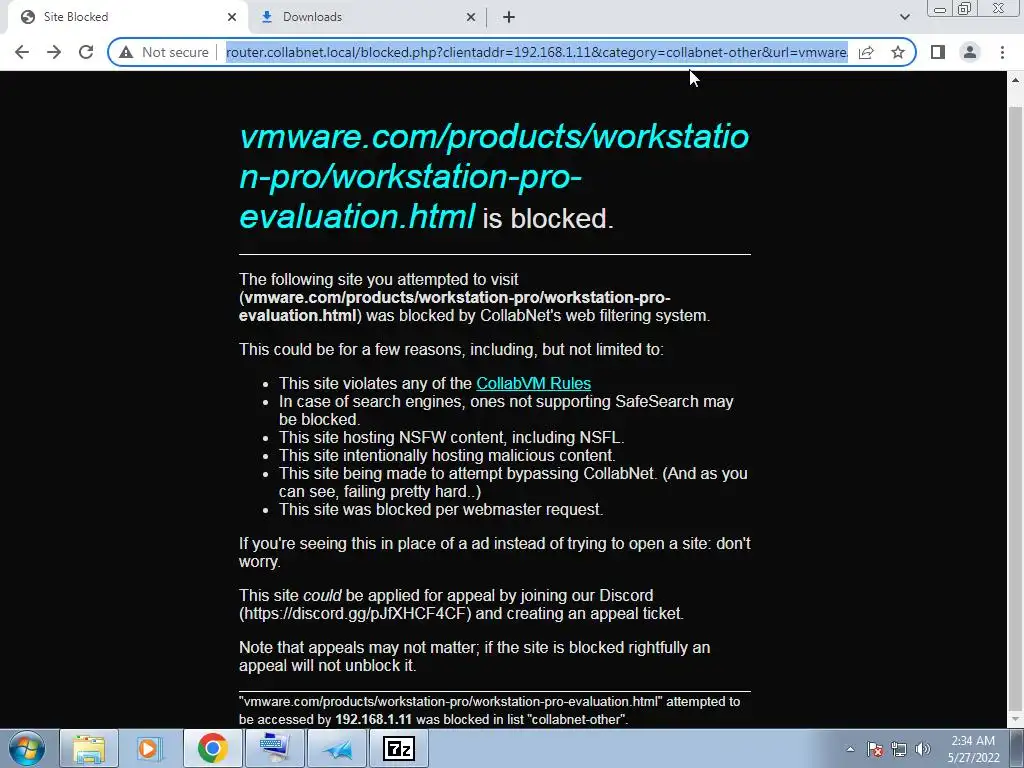The height and width of the screenshot is (768, 1024).
Task: Open a new browser tab
Action: [509, 18]
